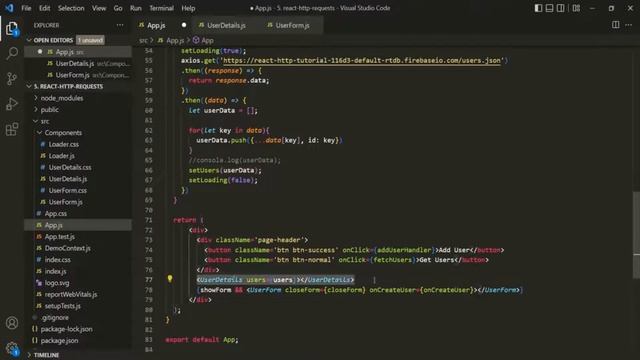Customize layout icon in title bar
The width and height of the screenshot is (640, 360).
(x=576, y=8)
